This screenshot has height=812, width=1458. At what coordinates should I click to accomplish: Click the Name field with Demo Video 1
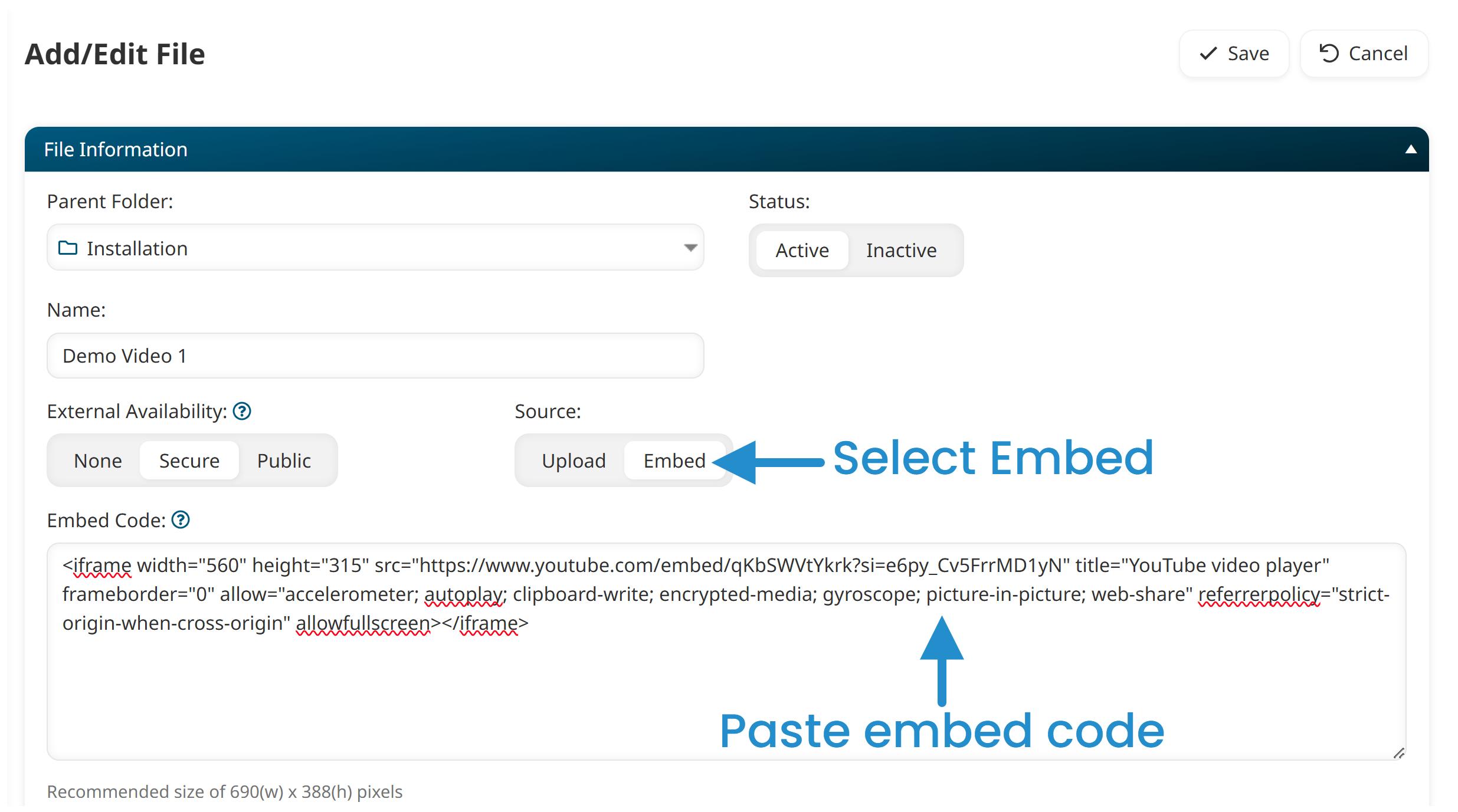[375, 356]
